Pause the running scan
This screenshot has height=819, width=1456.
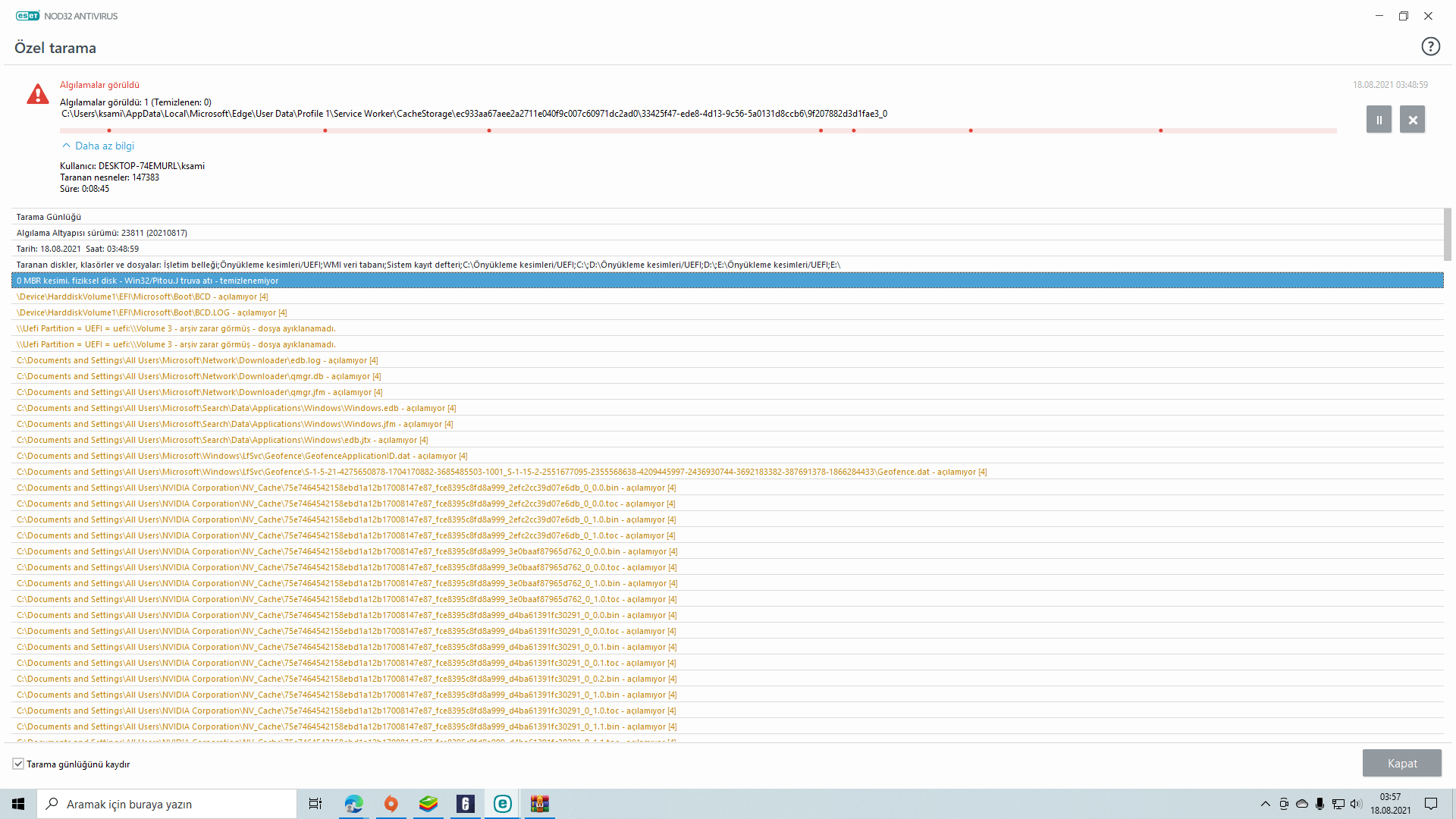(x=1379, y=120)
